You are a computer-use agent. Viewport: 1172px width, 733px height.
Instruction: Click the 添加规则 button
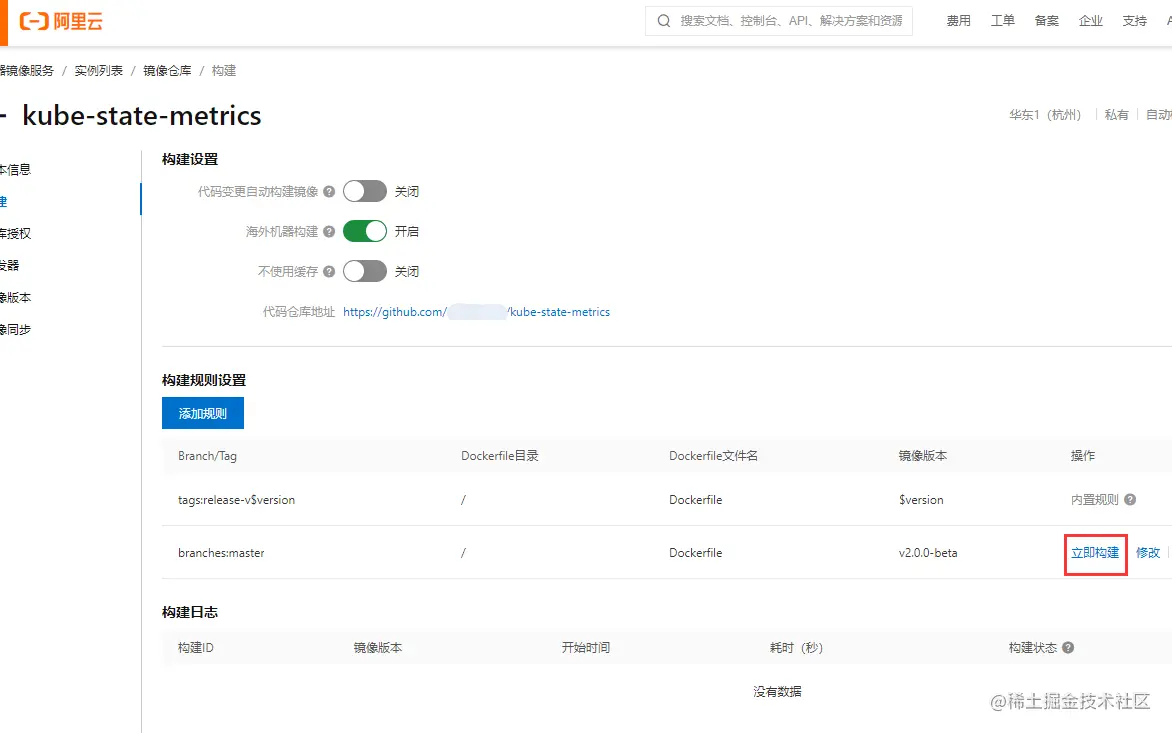pyautogui.click(x=203, y=413)
